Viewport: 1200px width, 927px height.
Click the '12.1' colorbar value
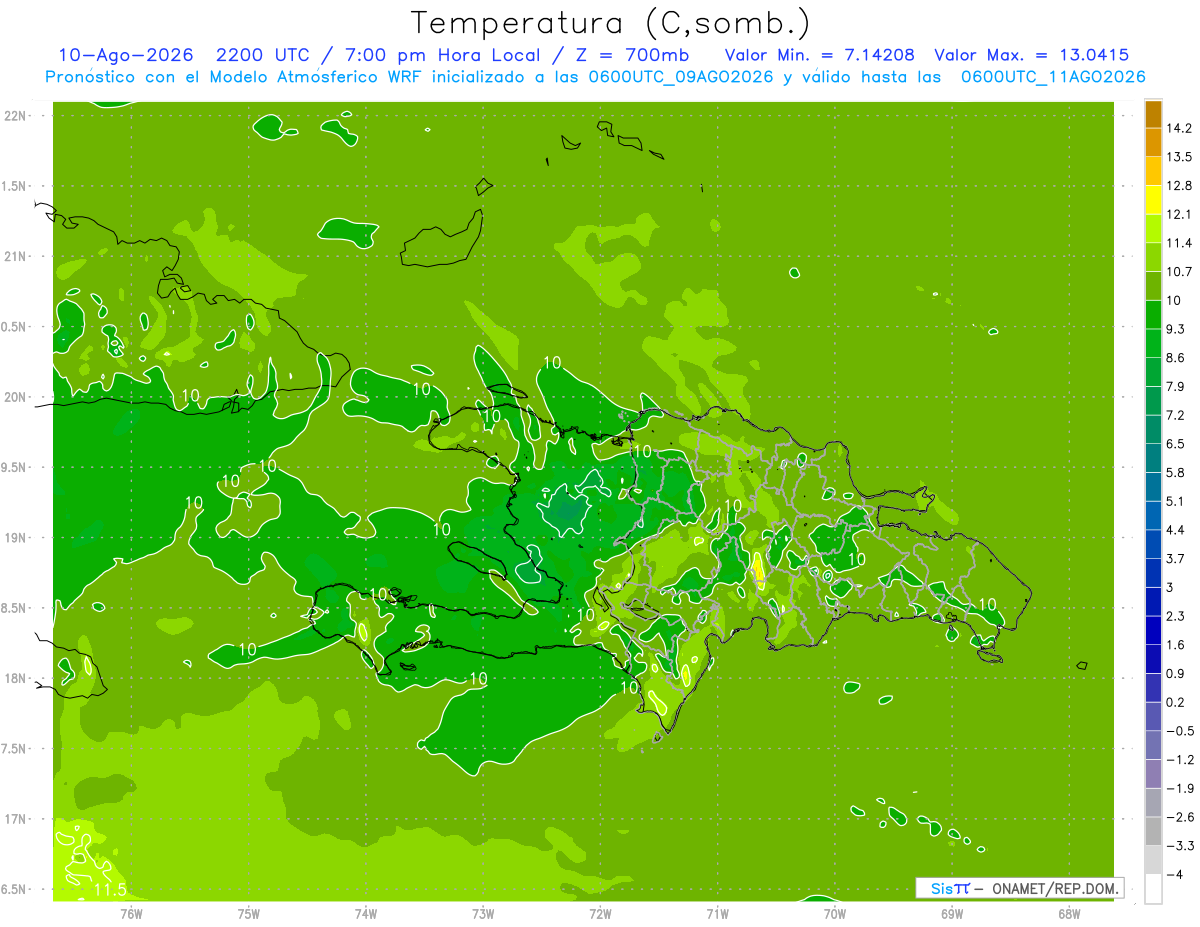pos(1179,214)
